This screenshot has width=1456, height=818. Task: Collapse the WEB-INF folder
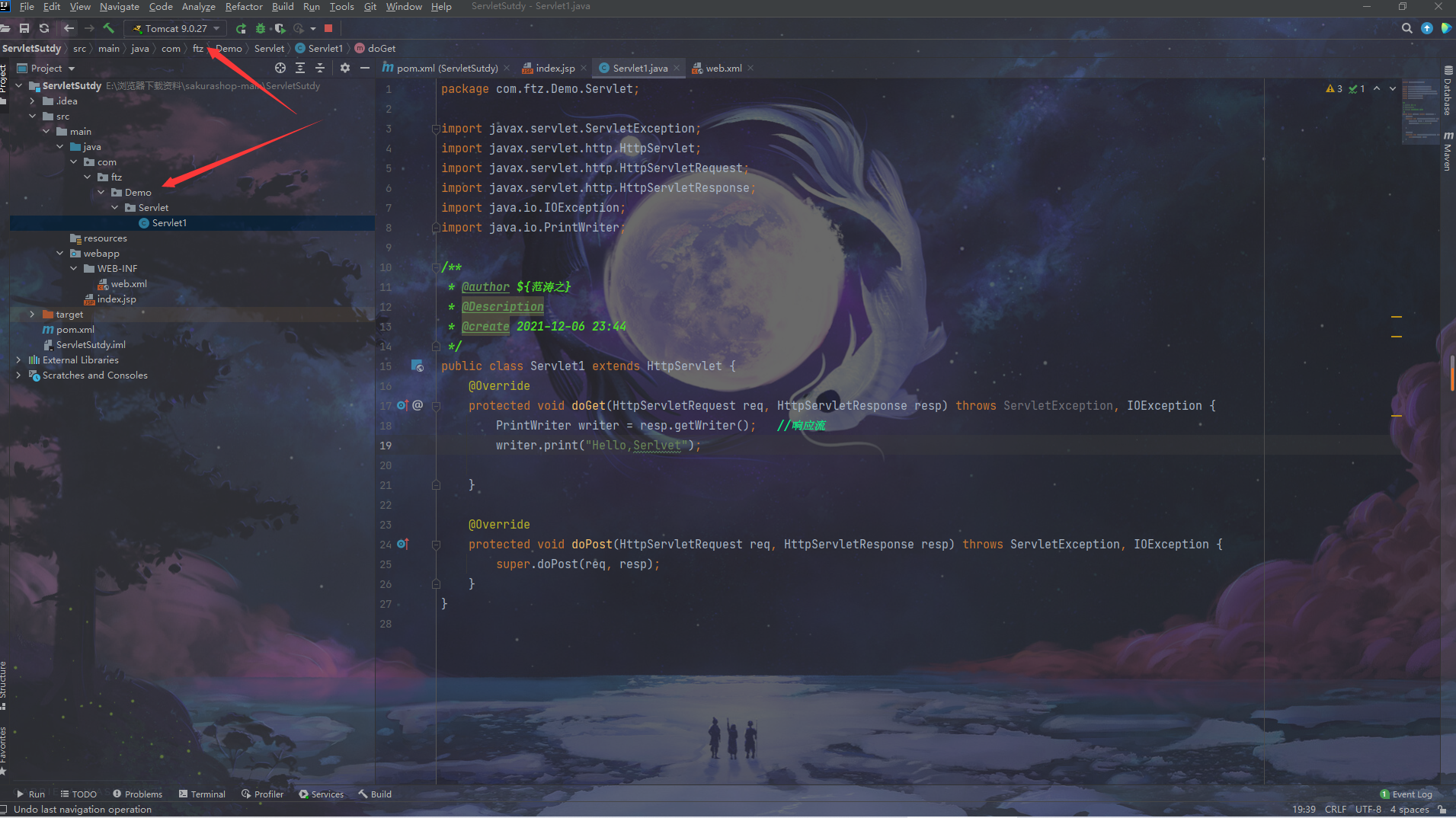click(x=73, y=268)
